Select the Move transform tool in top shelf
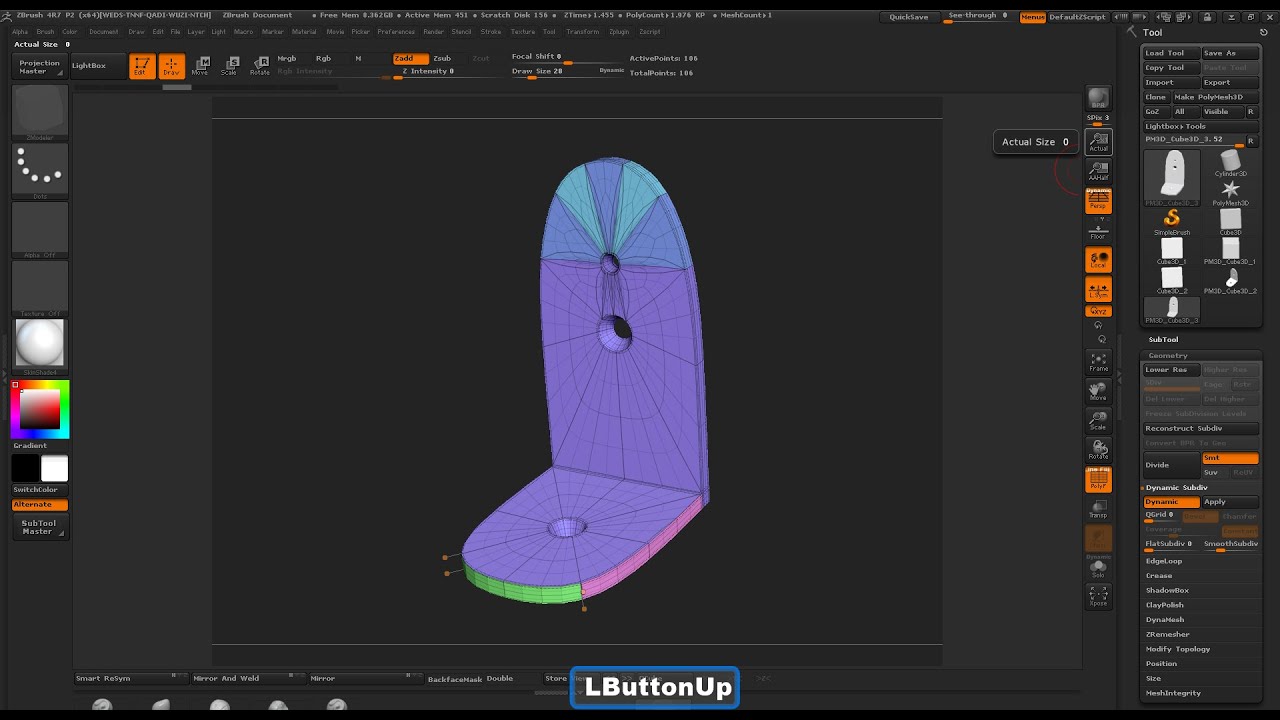 tap(201, 66)
